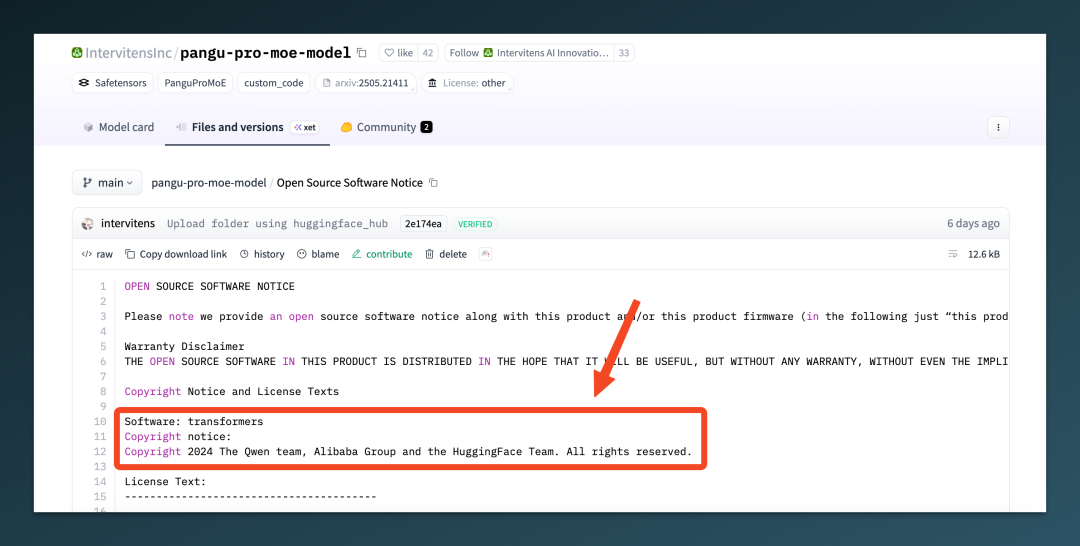Viewport: 1080px width, 546px height.
Task: View the 42 likes count
Action: tap(428, 53)
